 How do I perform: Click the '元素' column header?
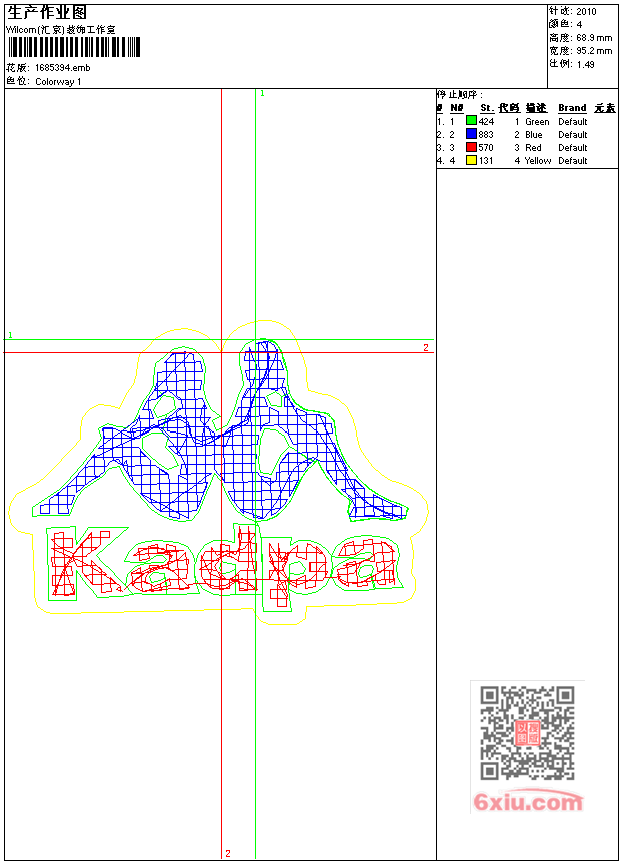[605, 108]
